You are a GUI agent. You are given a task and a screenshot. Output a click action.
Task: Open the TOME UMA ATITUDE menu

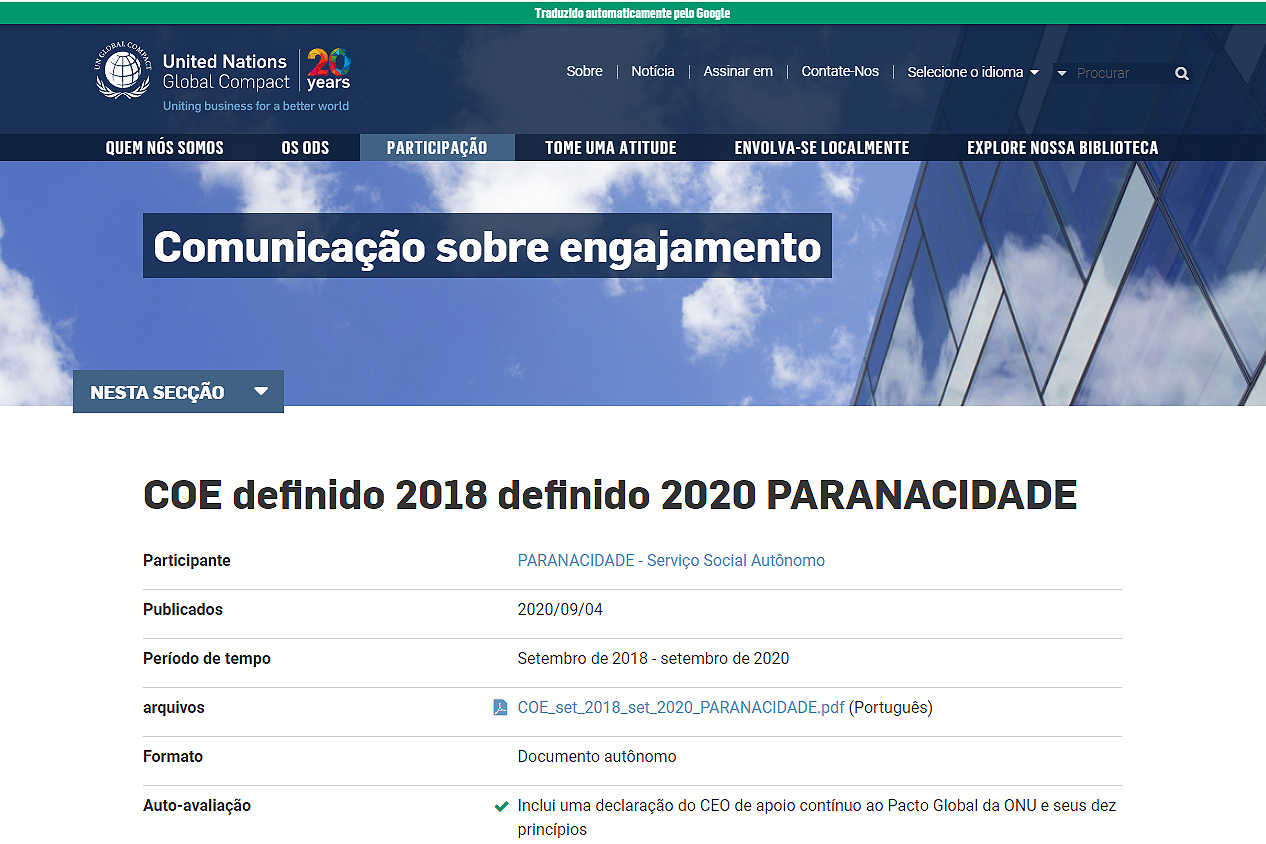tap(611, 148)
